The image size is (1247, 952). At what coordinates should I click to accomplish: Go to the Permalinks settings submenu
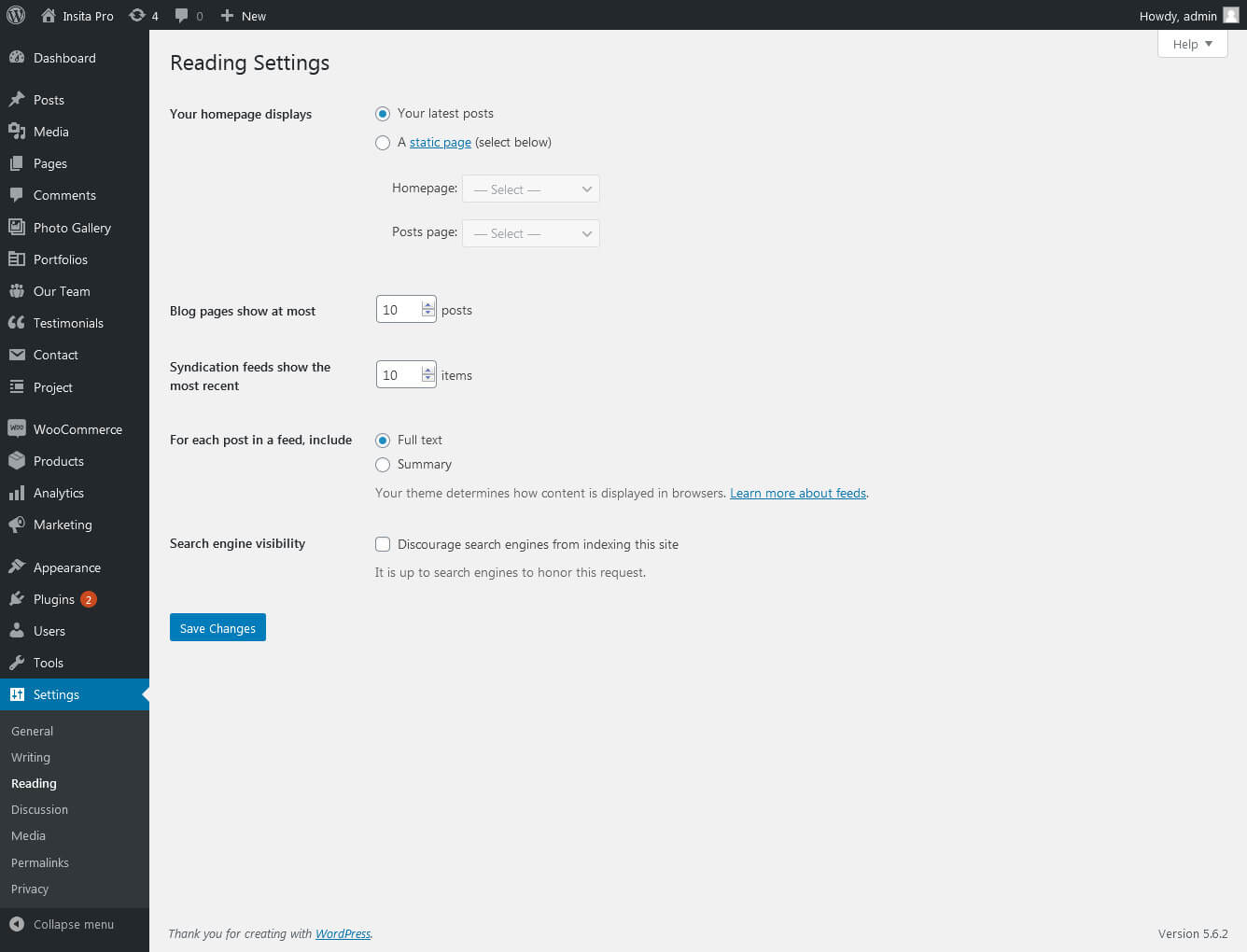40,862
